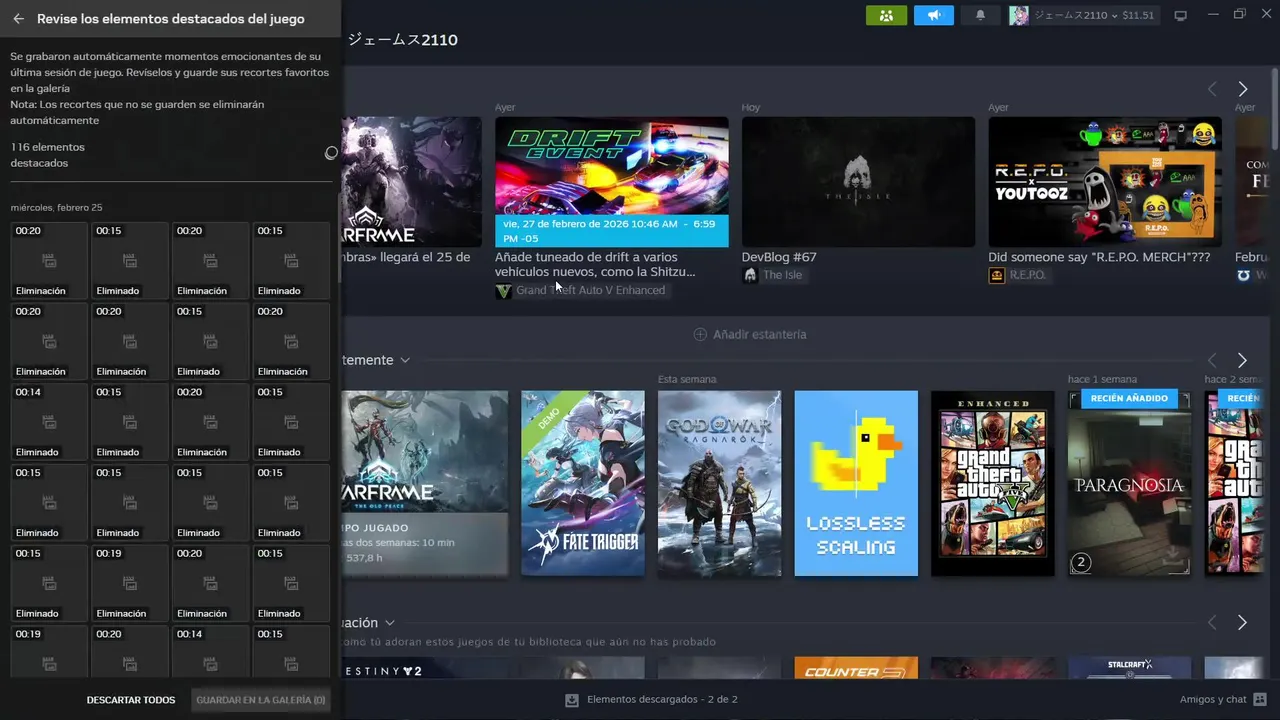Viewport: 1280px width, 720px height.
Task: Launch Big Picture mode monitor icon
Action: pyautogui.click(x=1180, y=15)
